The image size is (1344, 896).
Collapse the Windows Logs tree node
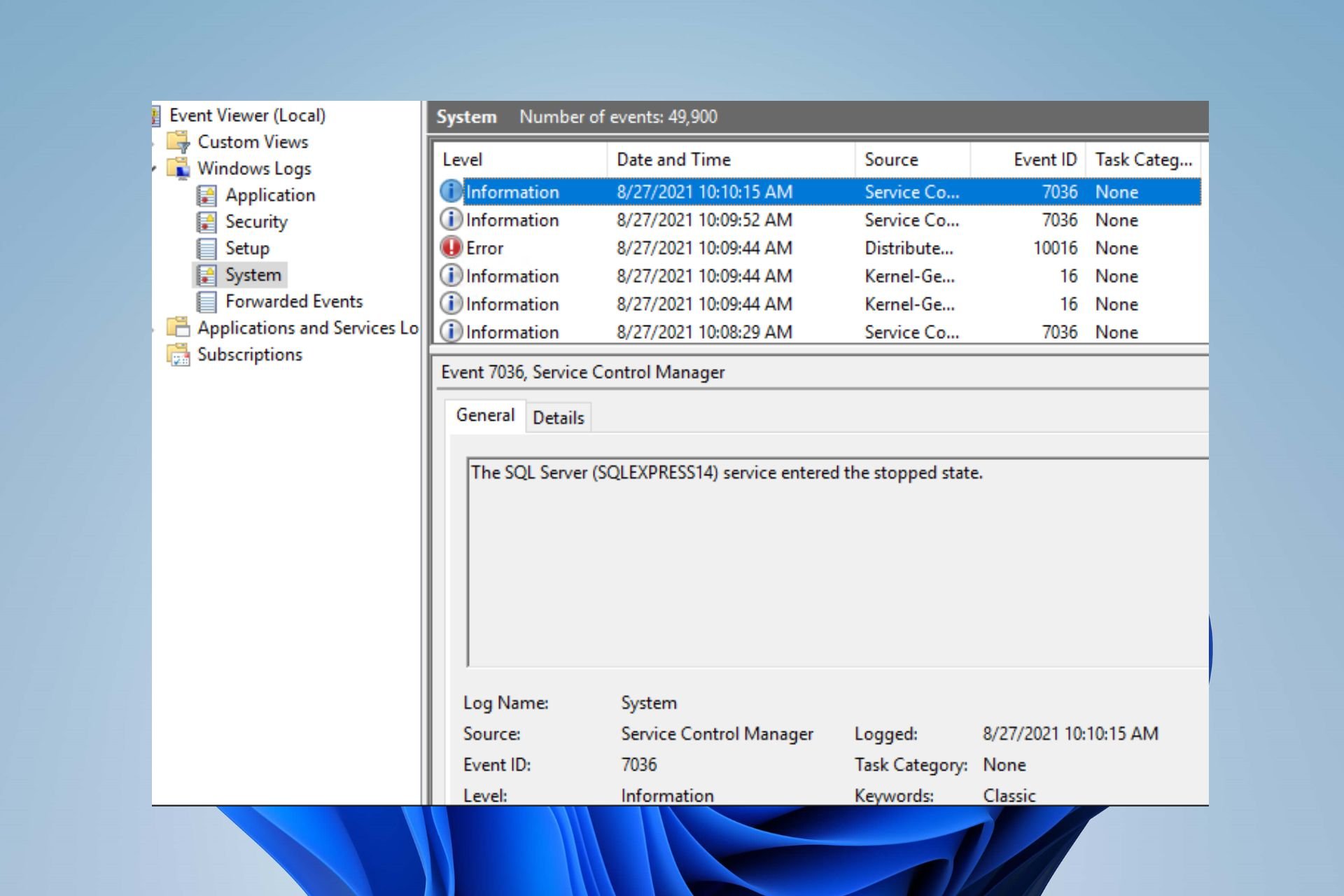(x=154, y=169)
